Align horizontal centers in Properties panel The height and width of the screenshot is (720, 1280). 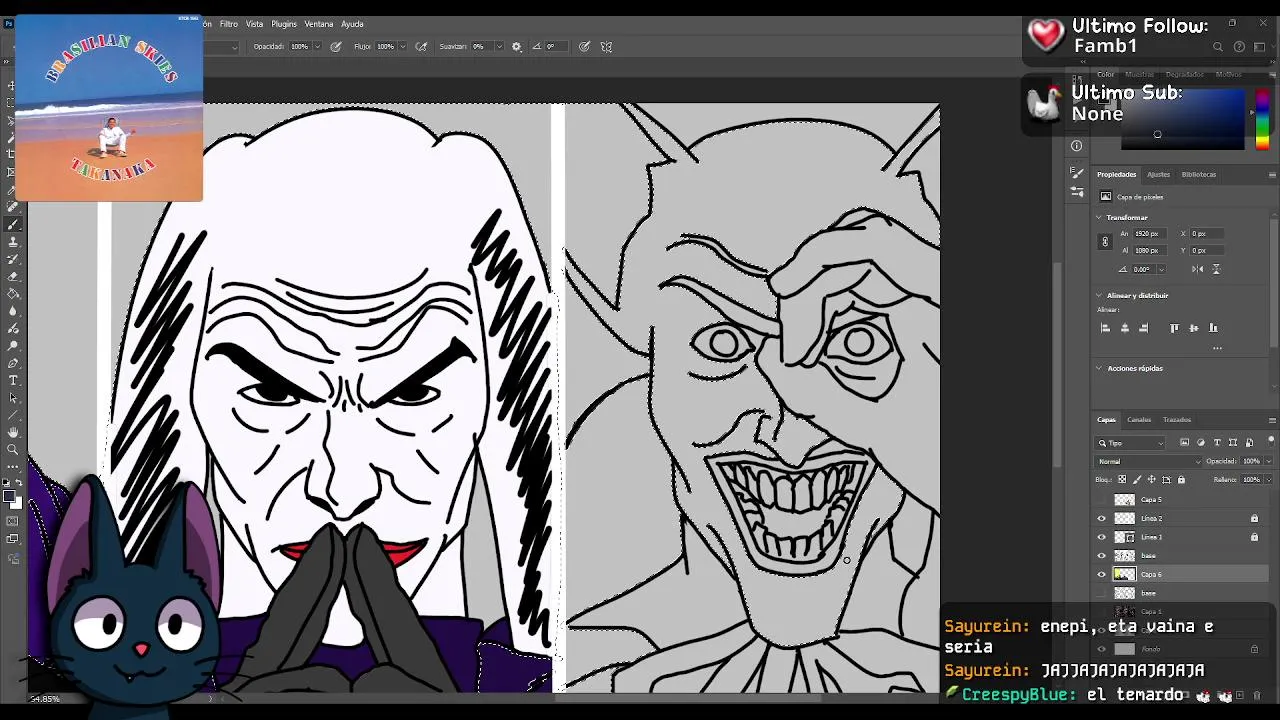pos(1125,328)
